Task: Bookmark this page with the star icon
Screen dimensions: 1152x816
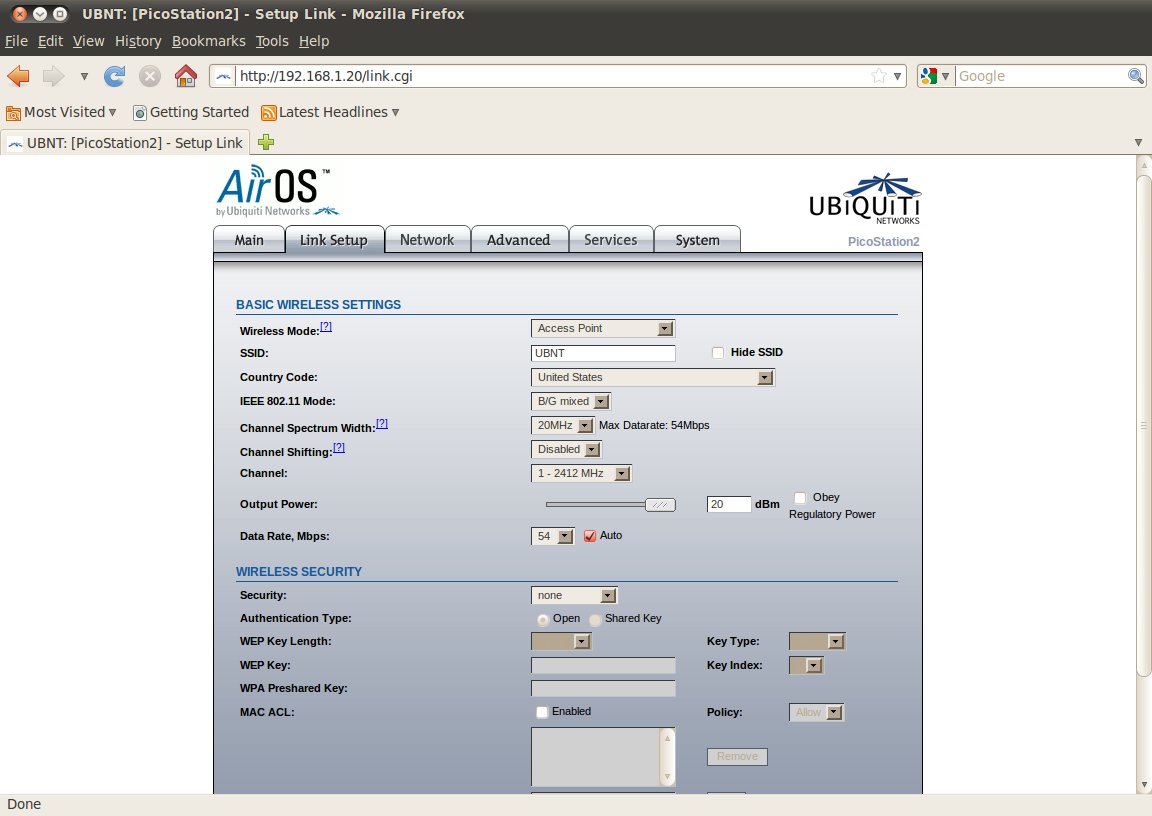Action: 878,76
